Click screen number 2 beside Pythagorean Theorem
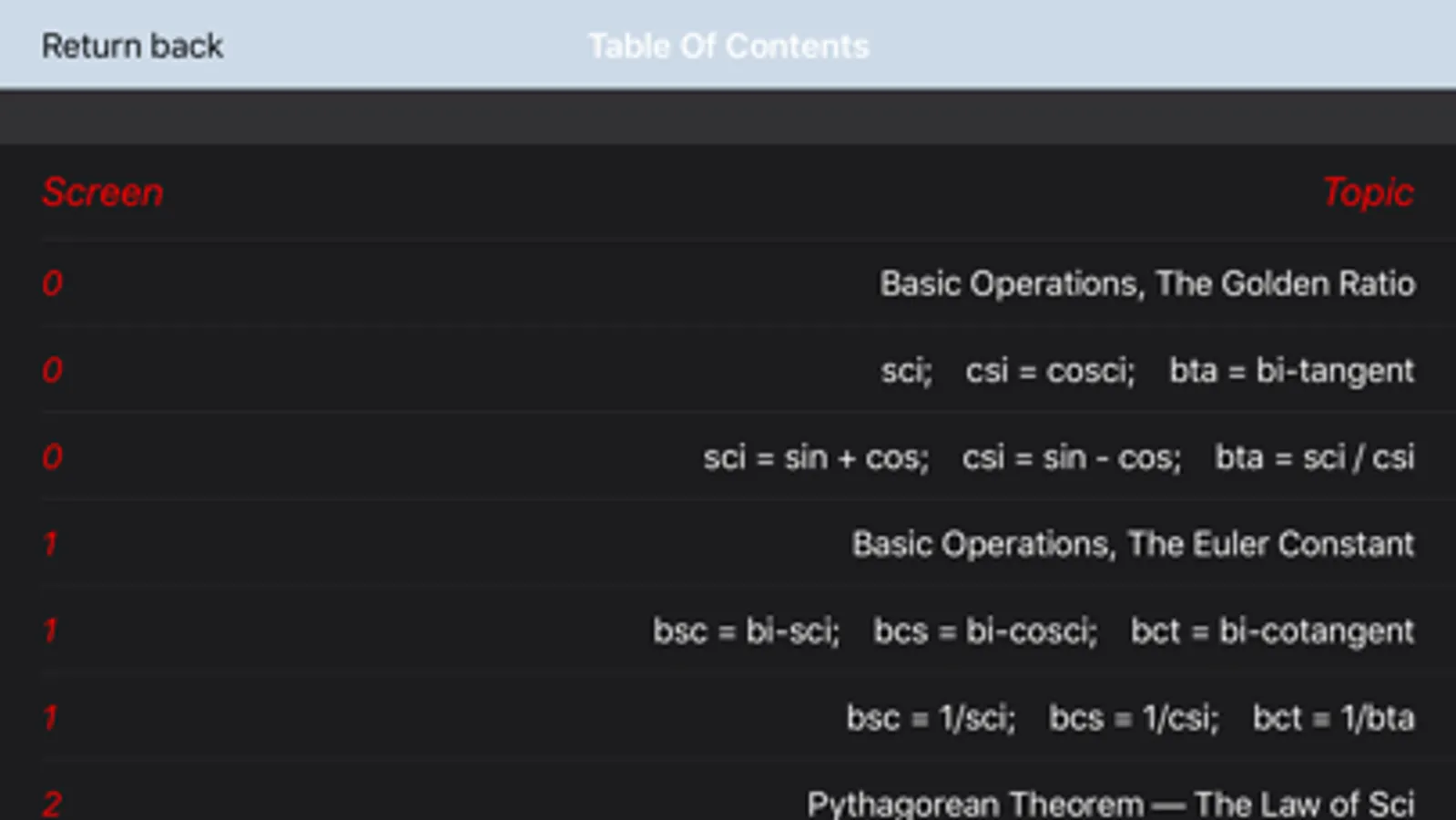 [52, 804]
